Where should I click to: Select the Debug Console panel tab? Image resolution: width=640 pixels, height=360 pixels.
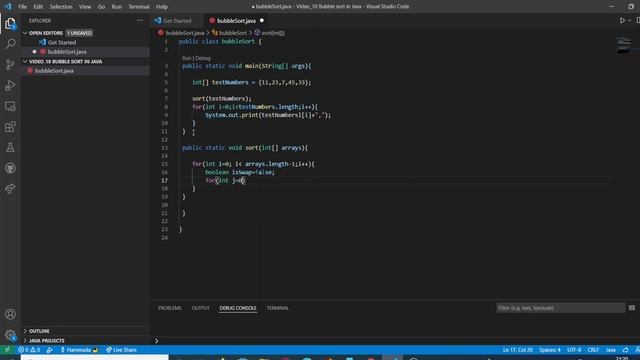pos(238,308)
